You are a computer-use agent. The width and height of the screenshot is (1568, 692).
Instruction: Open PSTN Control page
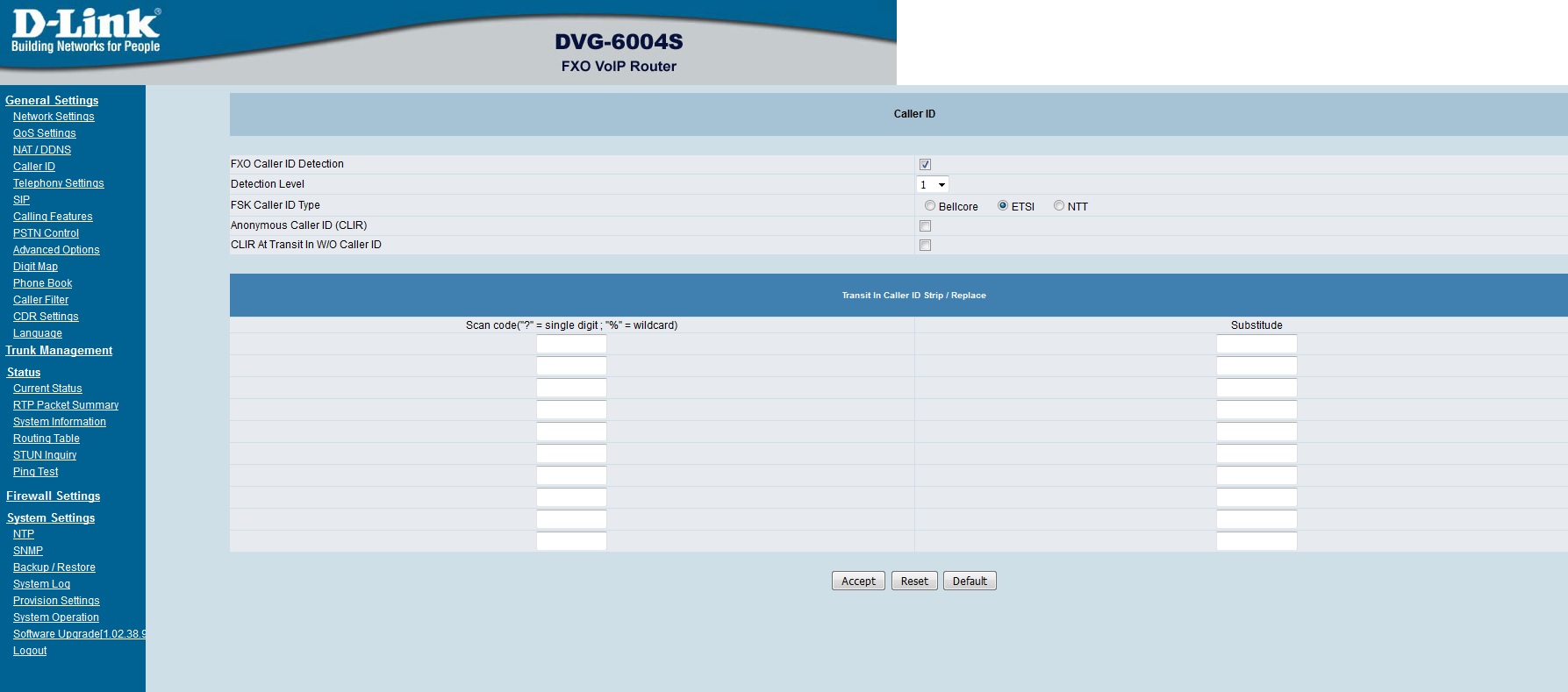click(46, 233)
